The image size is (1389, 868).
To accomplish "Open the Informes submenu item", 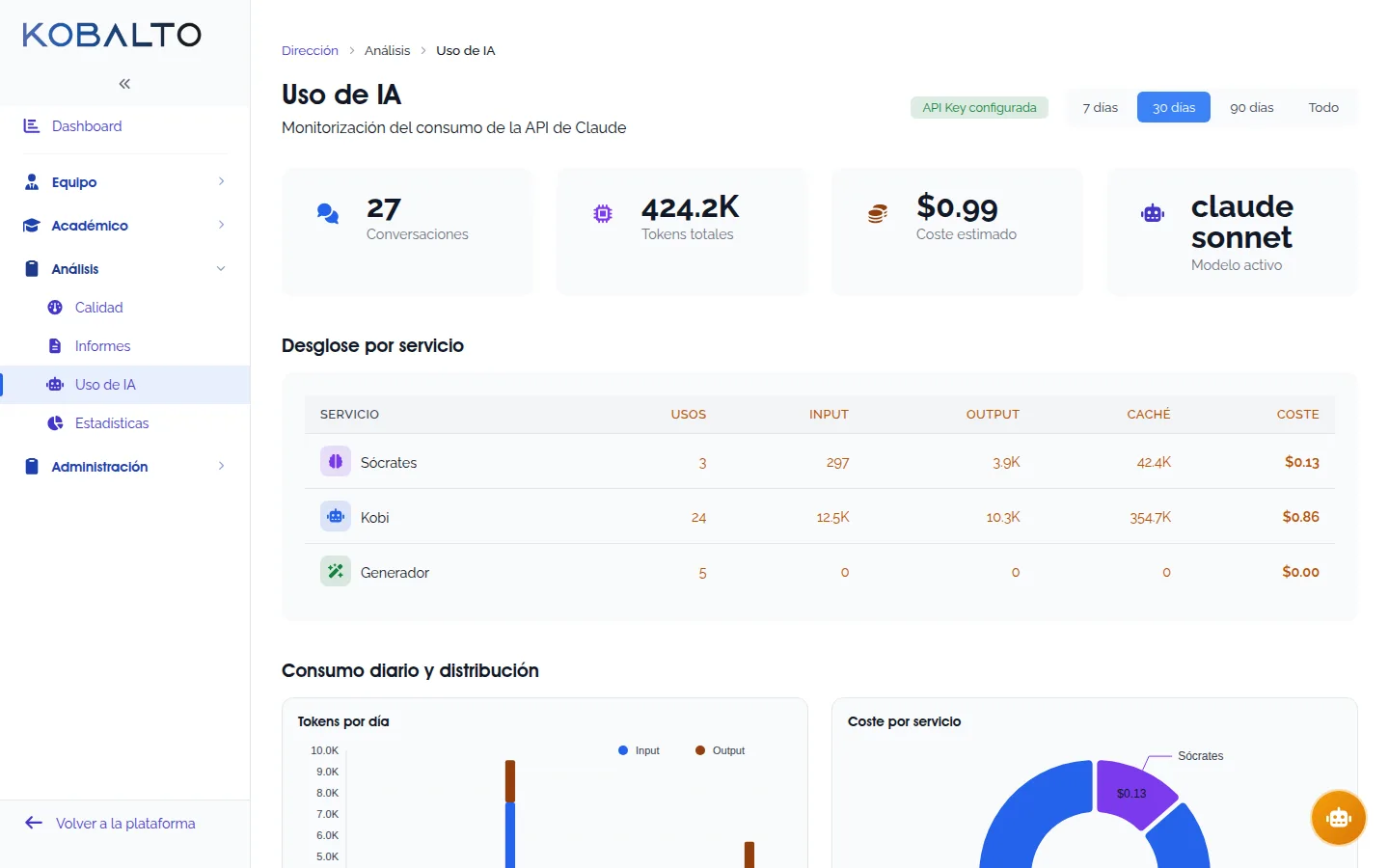I will pyautogui.click(x=125, y=346).
